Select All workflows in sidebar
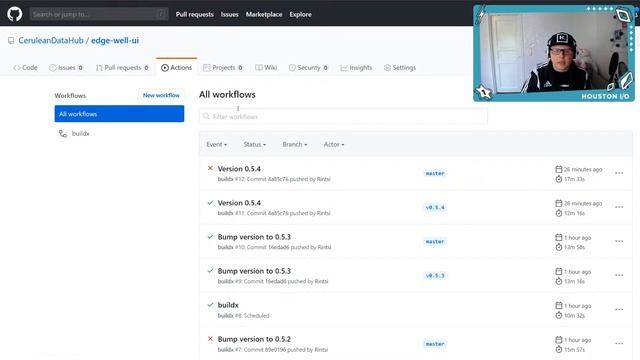The height and width of the screenshot is (360, 640). (x=119, y=114)
